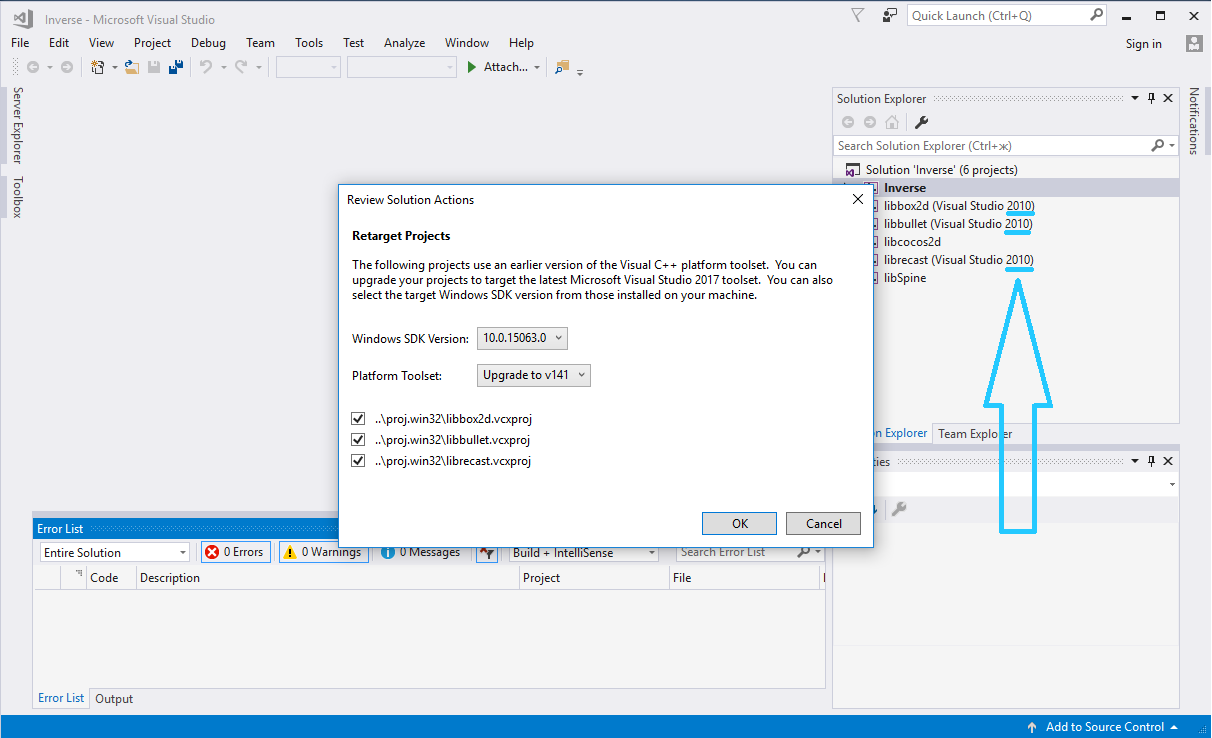Open the Project menu
The image size is (1212, 738).
153,43
